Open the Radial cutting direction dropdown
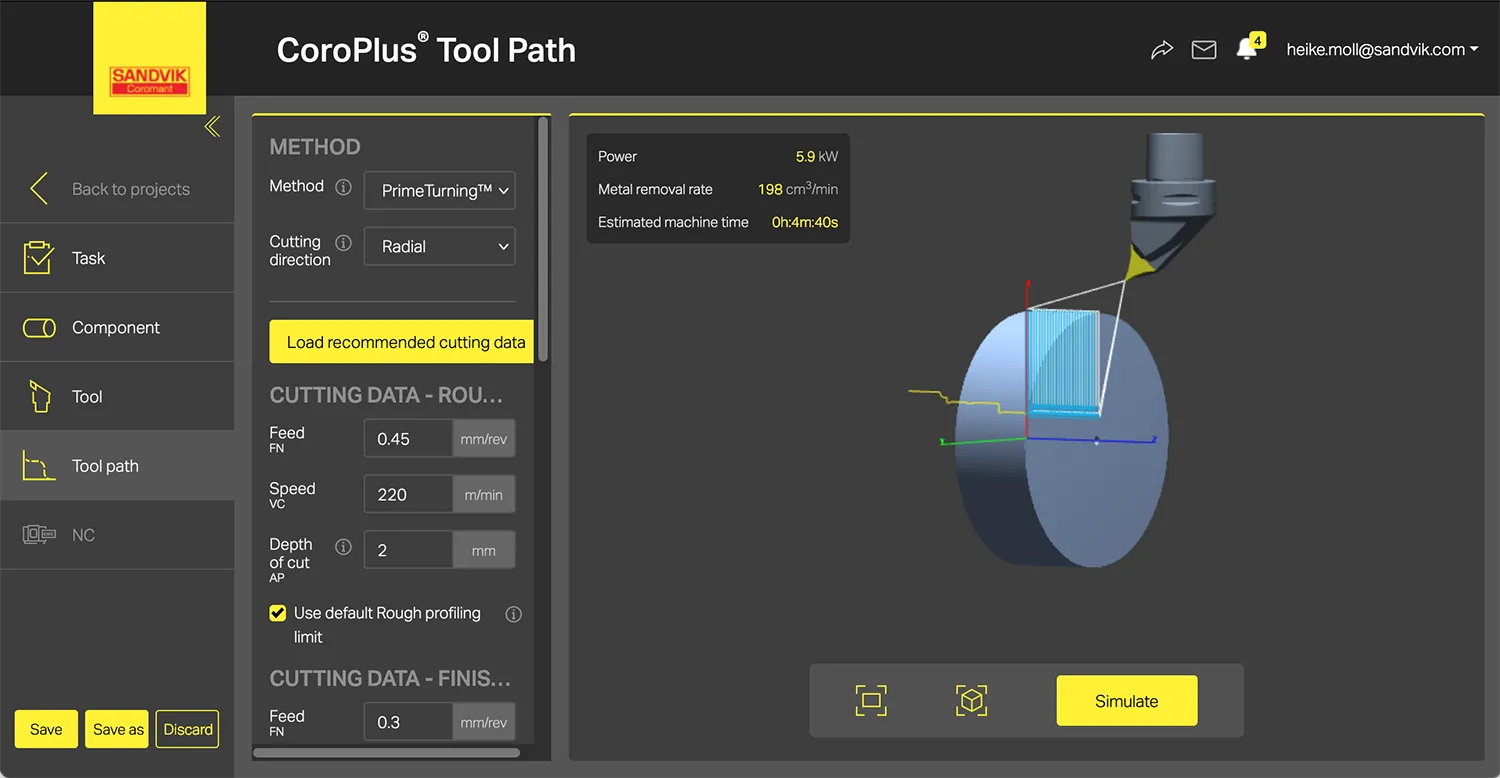 pos(440,247)
